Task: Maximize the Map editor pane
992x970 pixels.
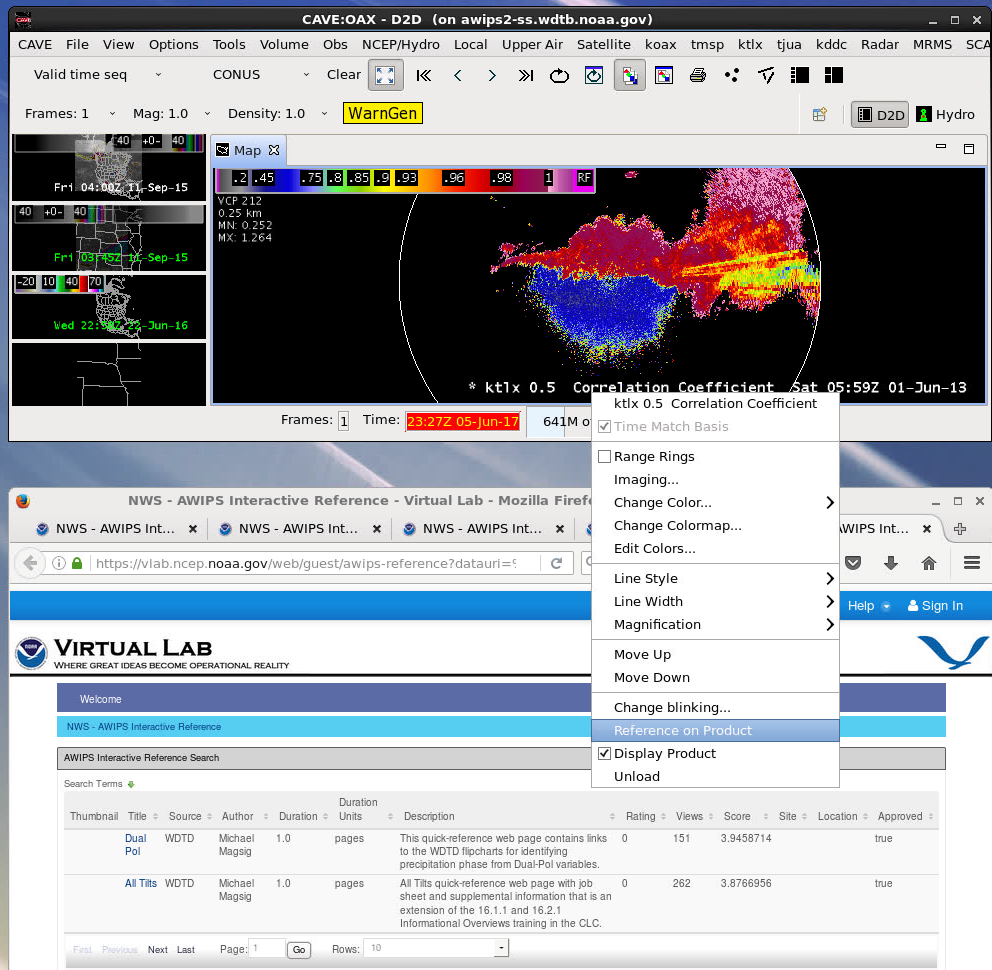Action: (969, 149)
